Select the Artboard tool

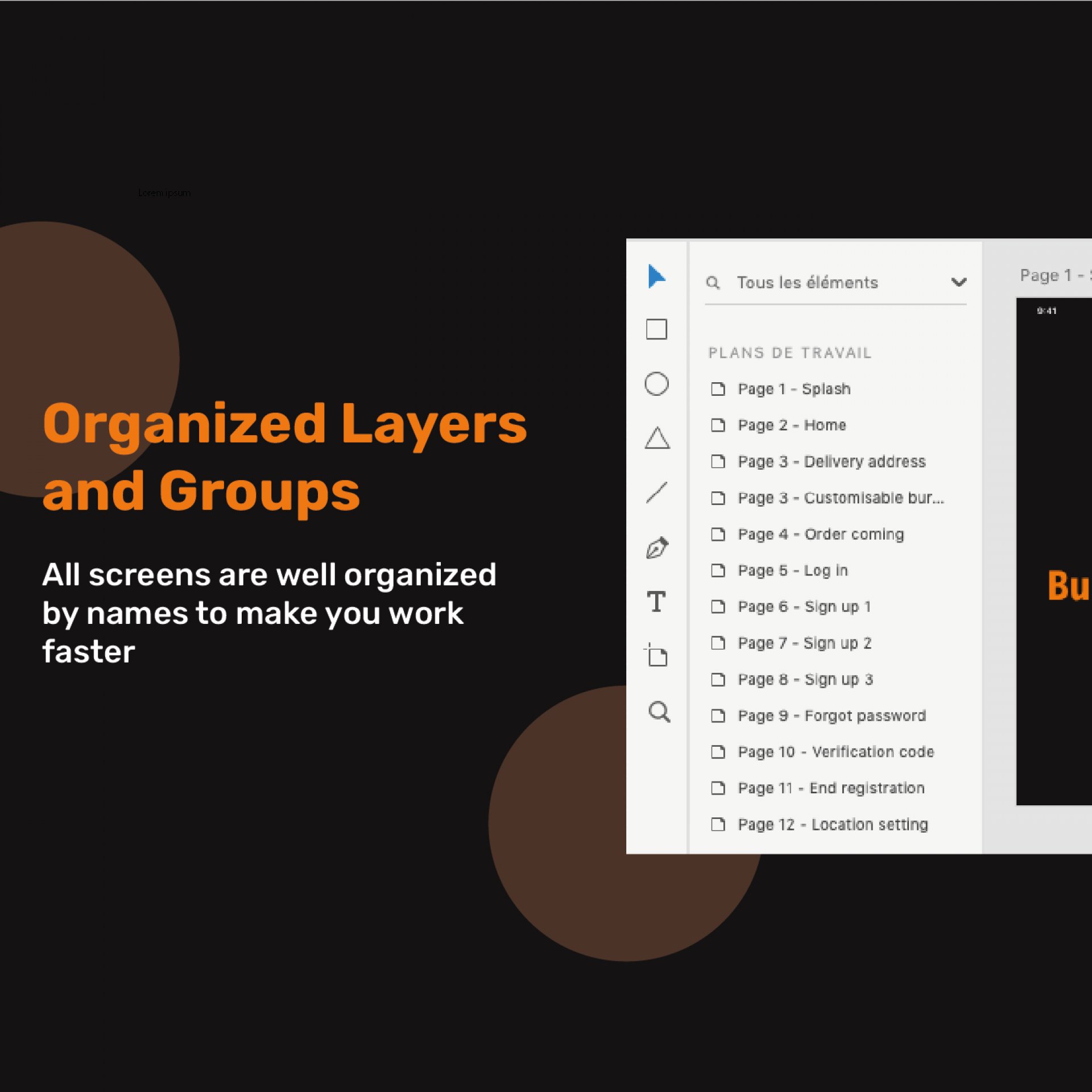tap(657, 656)
